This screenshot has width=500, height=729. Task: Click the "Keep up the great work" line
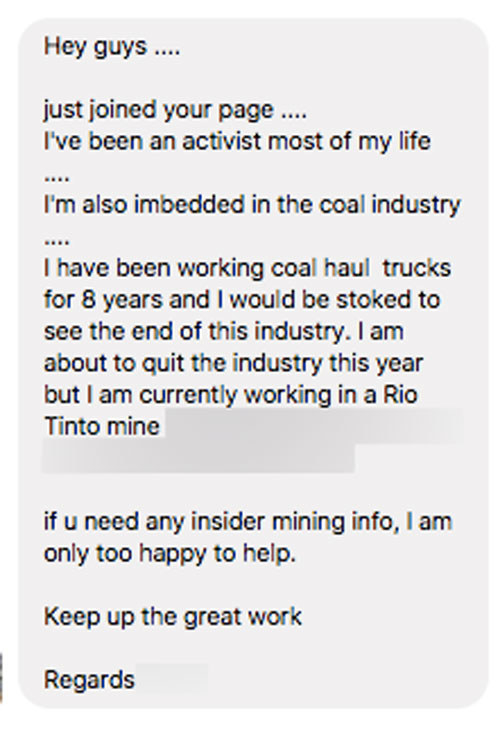click(x=173, y=617)
